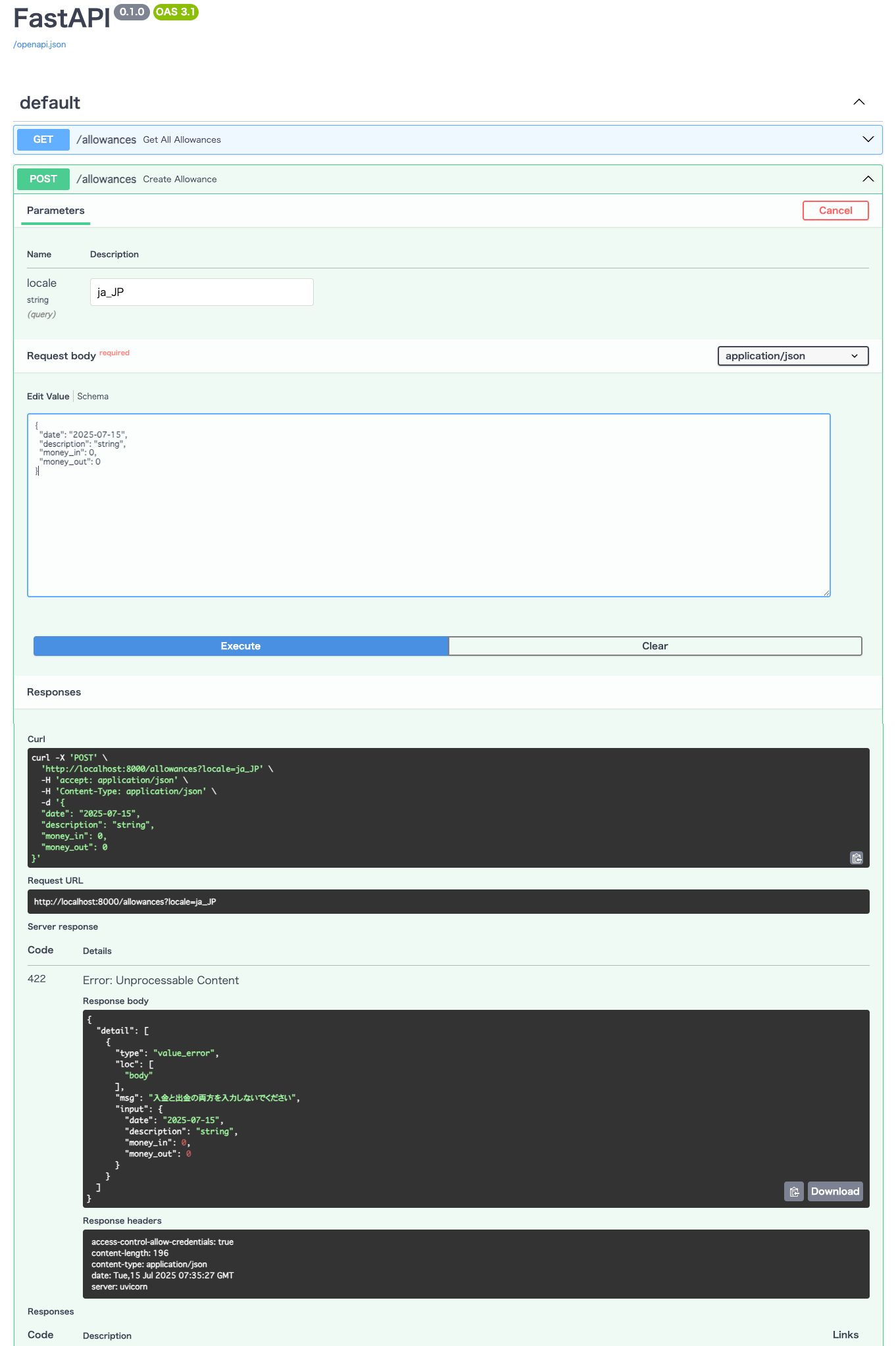The height and width of the screenshot is (1346, 896).
Task: Click the 'Create Allowance' summary text
Action: (180, 179)
